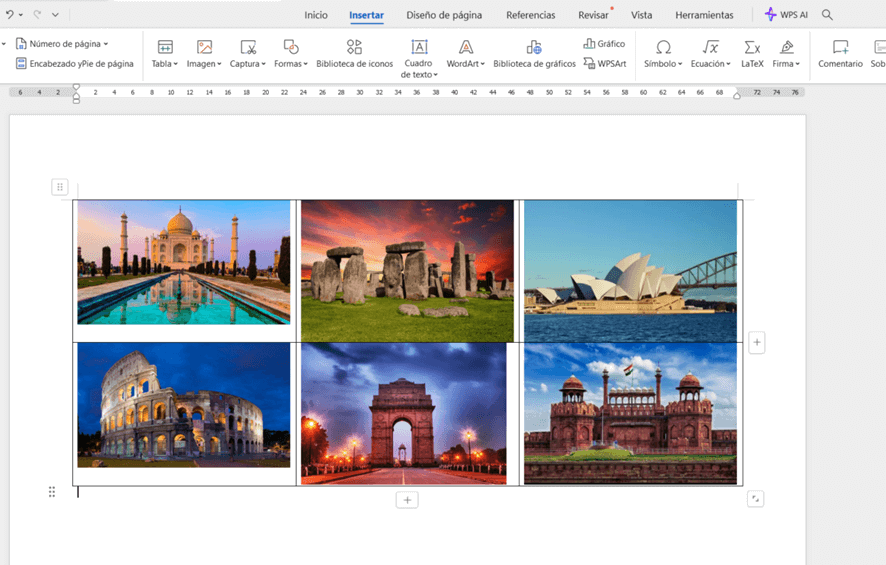Expand the Formas dropdown menu

(x=290, y=63)
